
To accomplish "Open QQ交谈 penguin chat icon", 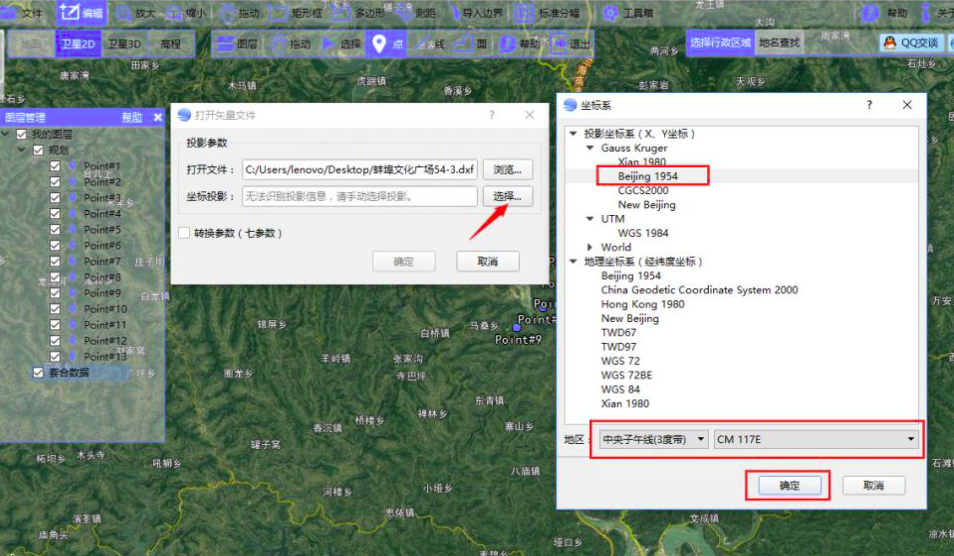I will pyautogui.click(x=890, y=43).
